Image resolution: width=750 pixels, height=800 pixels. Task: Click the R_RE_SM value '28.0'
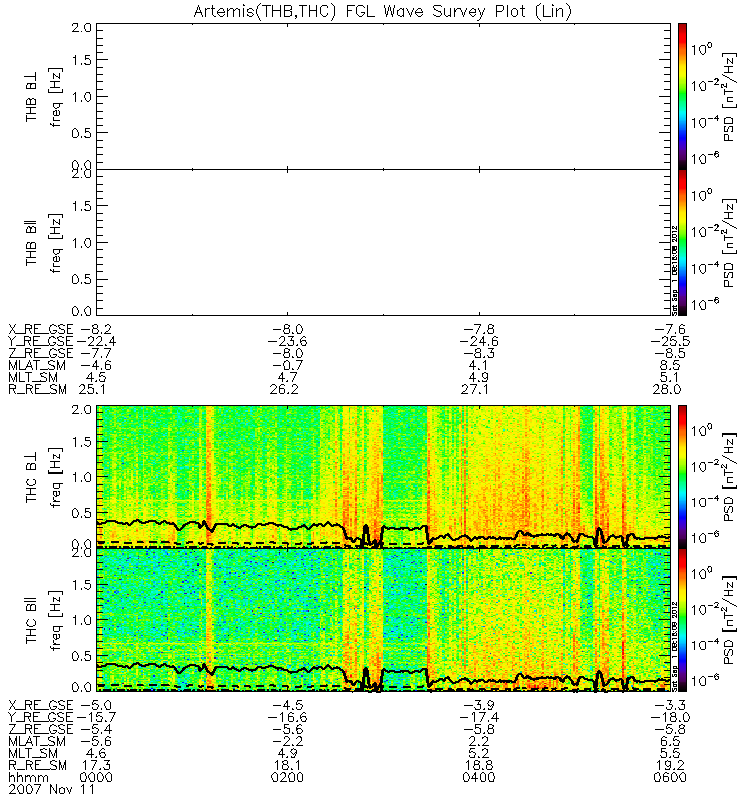pyautogui.click(x=667, y=389)
